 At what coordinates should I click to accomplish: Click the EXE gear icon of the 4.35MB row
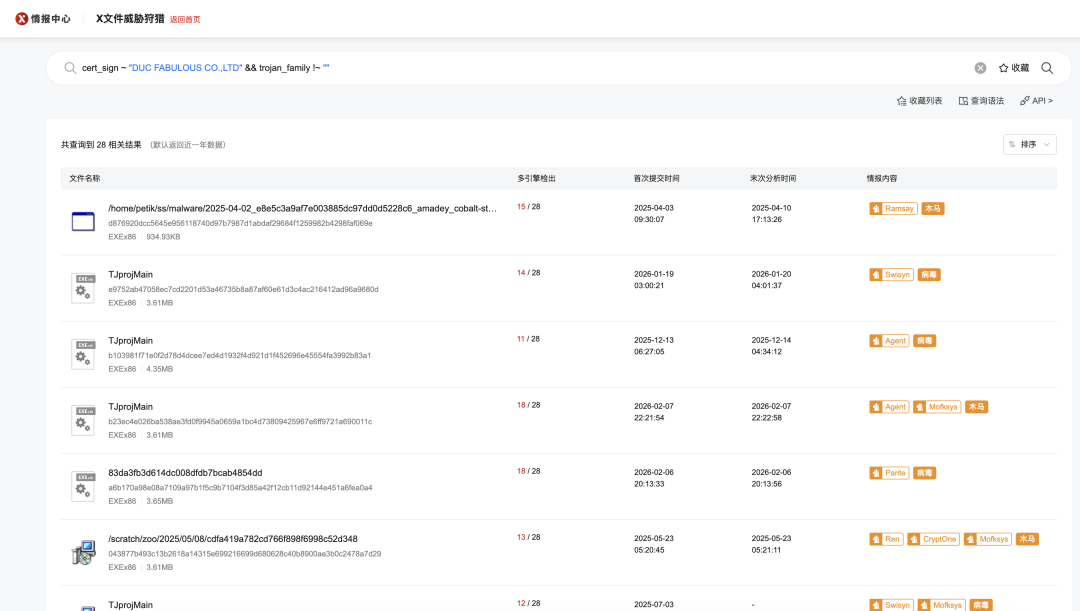pyautogui.click(x=83, y=353)
